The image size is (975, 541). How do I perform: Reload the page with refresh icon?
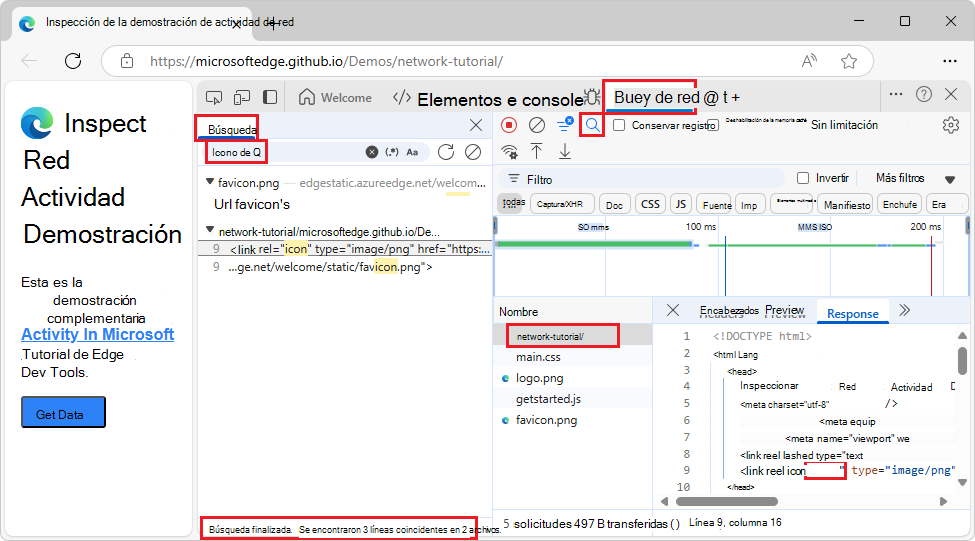click(73, 61)
